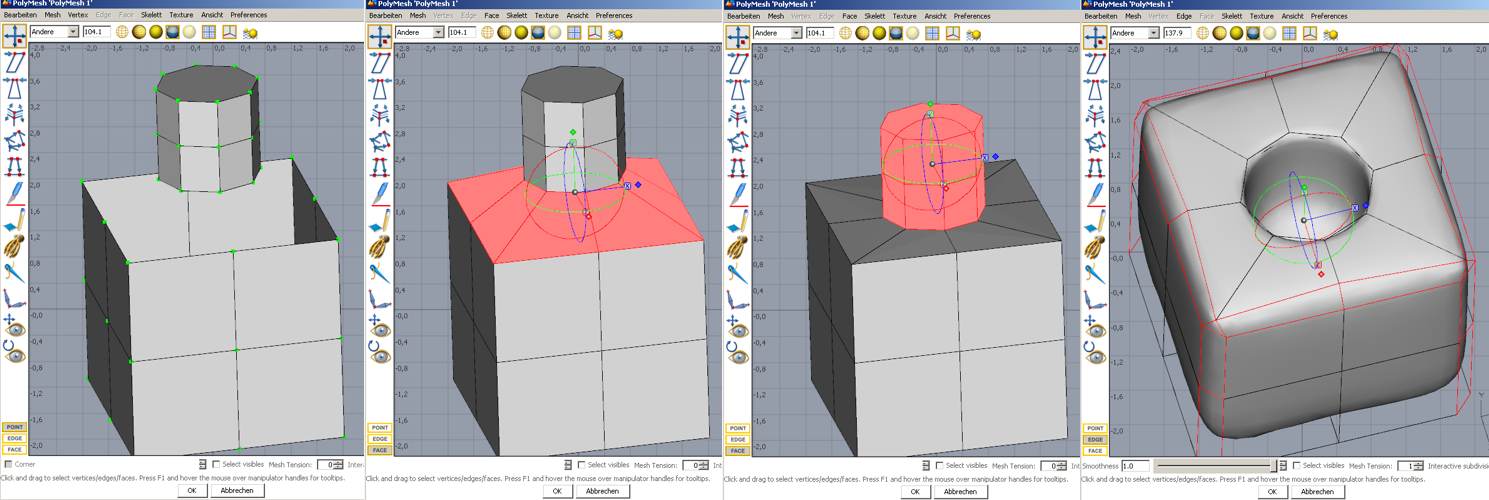Open the Skelett menu in the red cylinder window
Viewport: 1489px width, 500px height.
[x=874, y=16]
